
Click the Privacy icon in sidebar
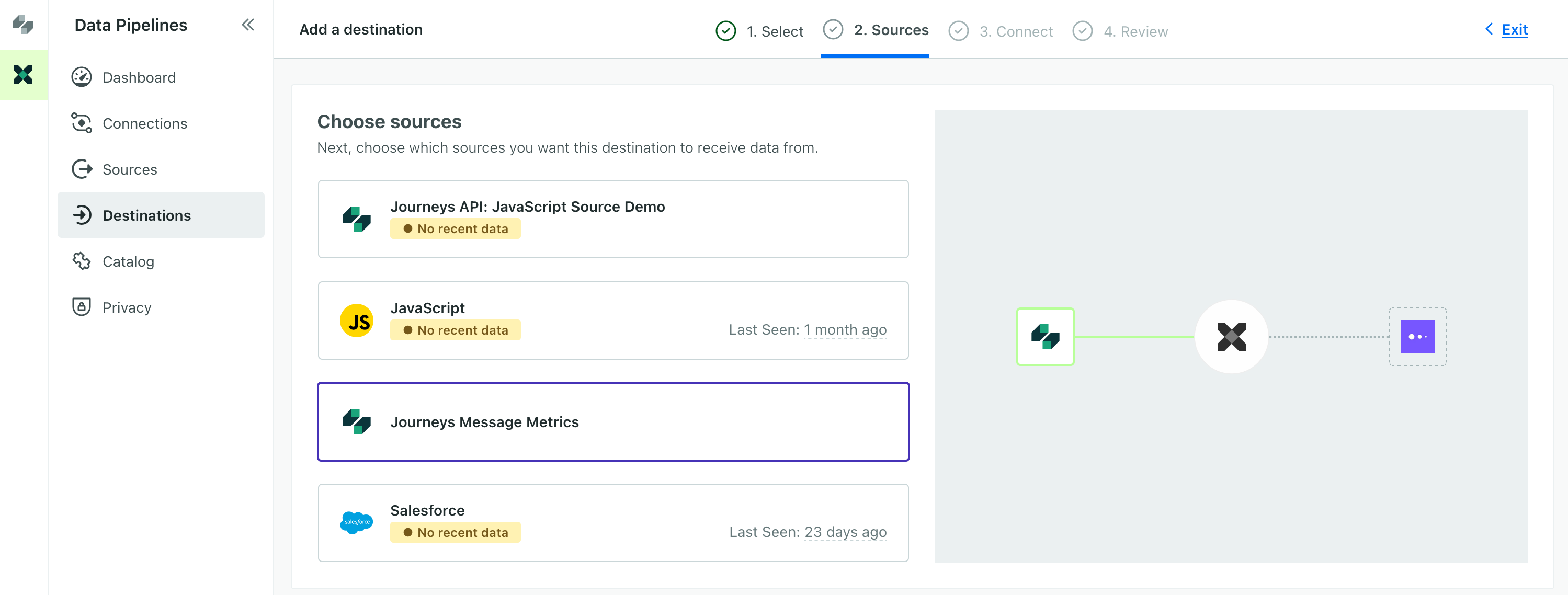click(x=81, y=306)
